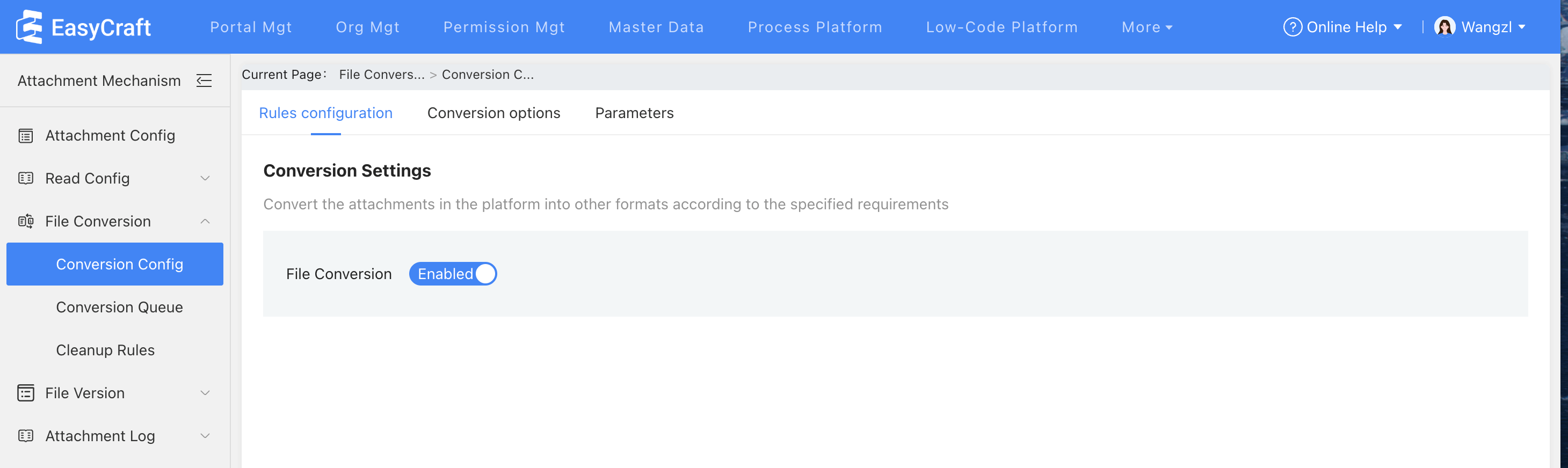The height and width of the screenshot is (468, 1568).
Task: Switch to the Parameters tab
Action: pos(634,113)
